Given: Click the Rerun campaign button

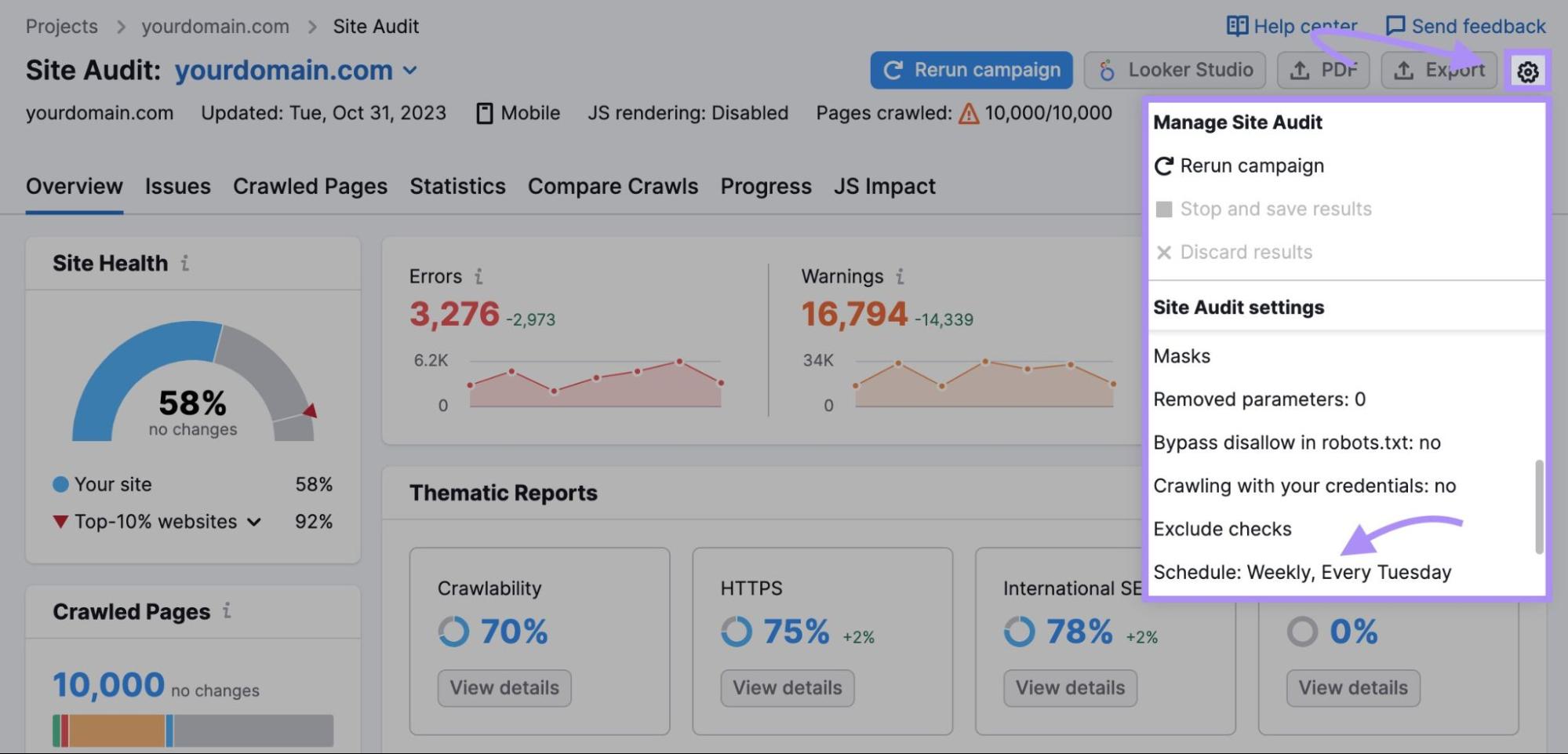Looking at the screenshot, I should [970, 70].
